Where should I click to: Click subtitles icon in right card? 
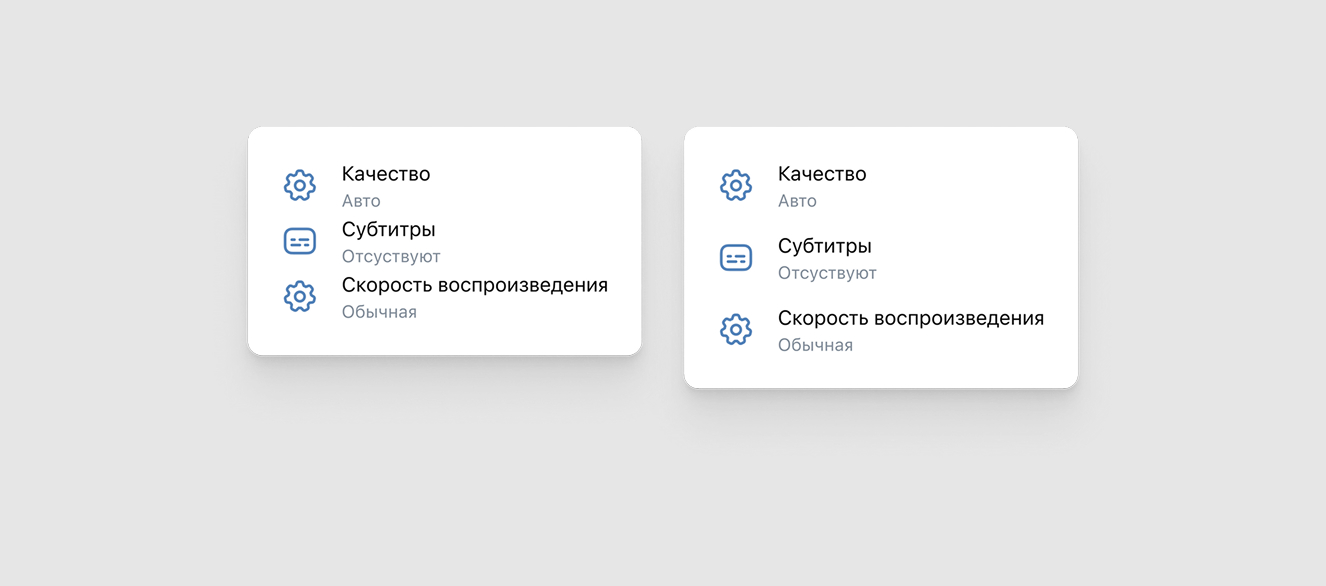click(x=736, y=257)
